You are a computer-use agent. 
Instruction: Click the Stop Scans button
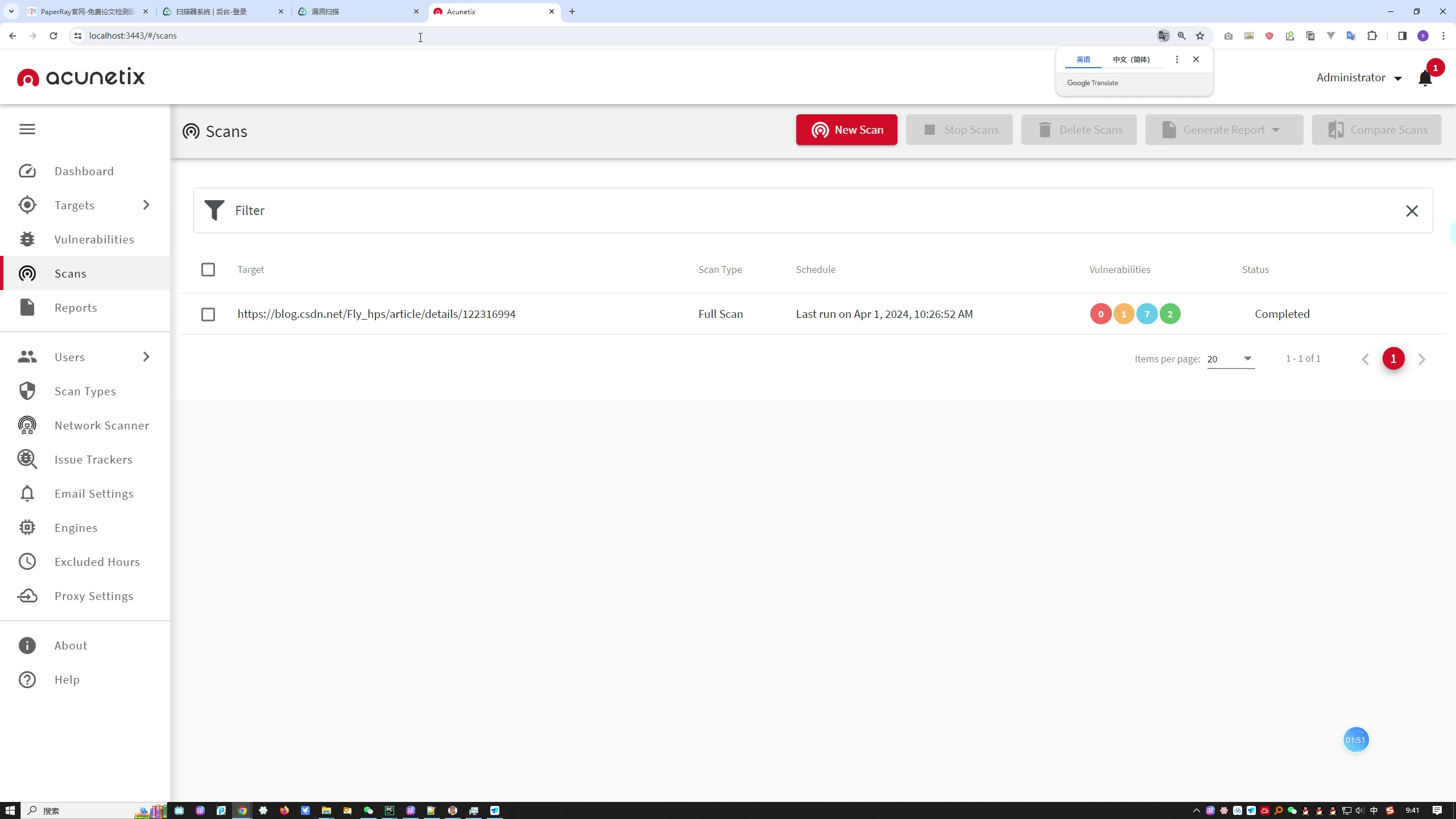tap(959, 130)
